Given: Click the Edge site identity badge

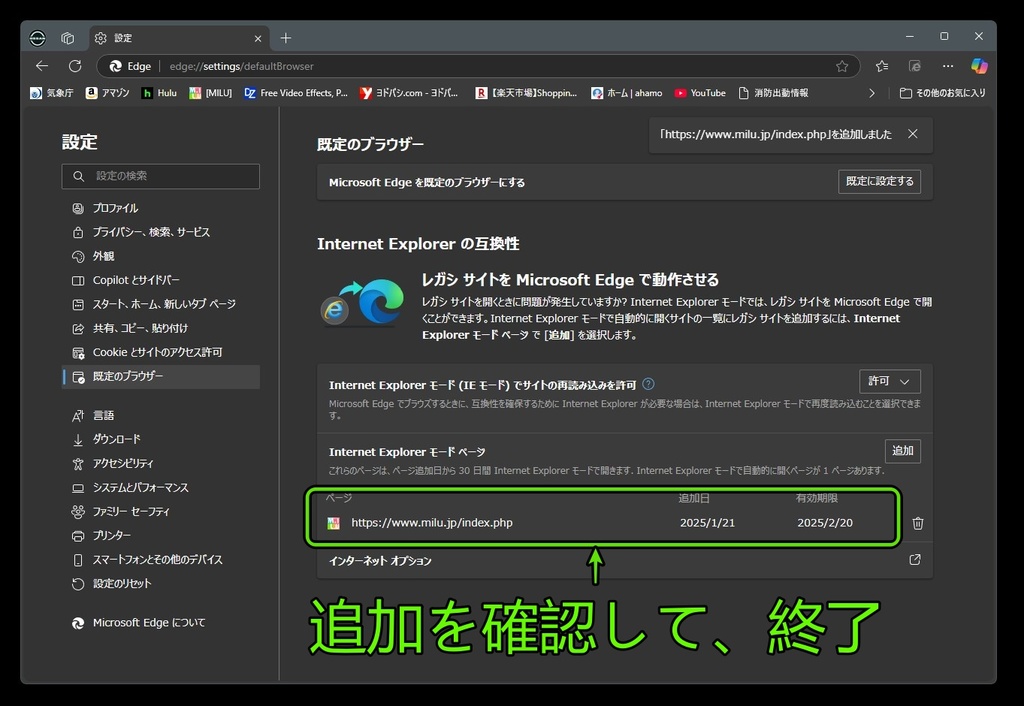Looking at the screenshot, I should pyautogui.click(x=130, y=66).
